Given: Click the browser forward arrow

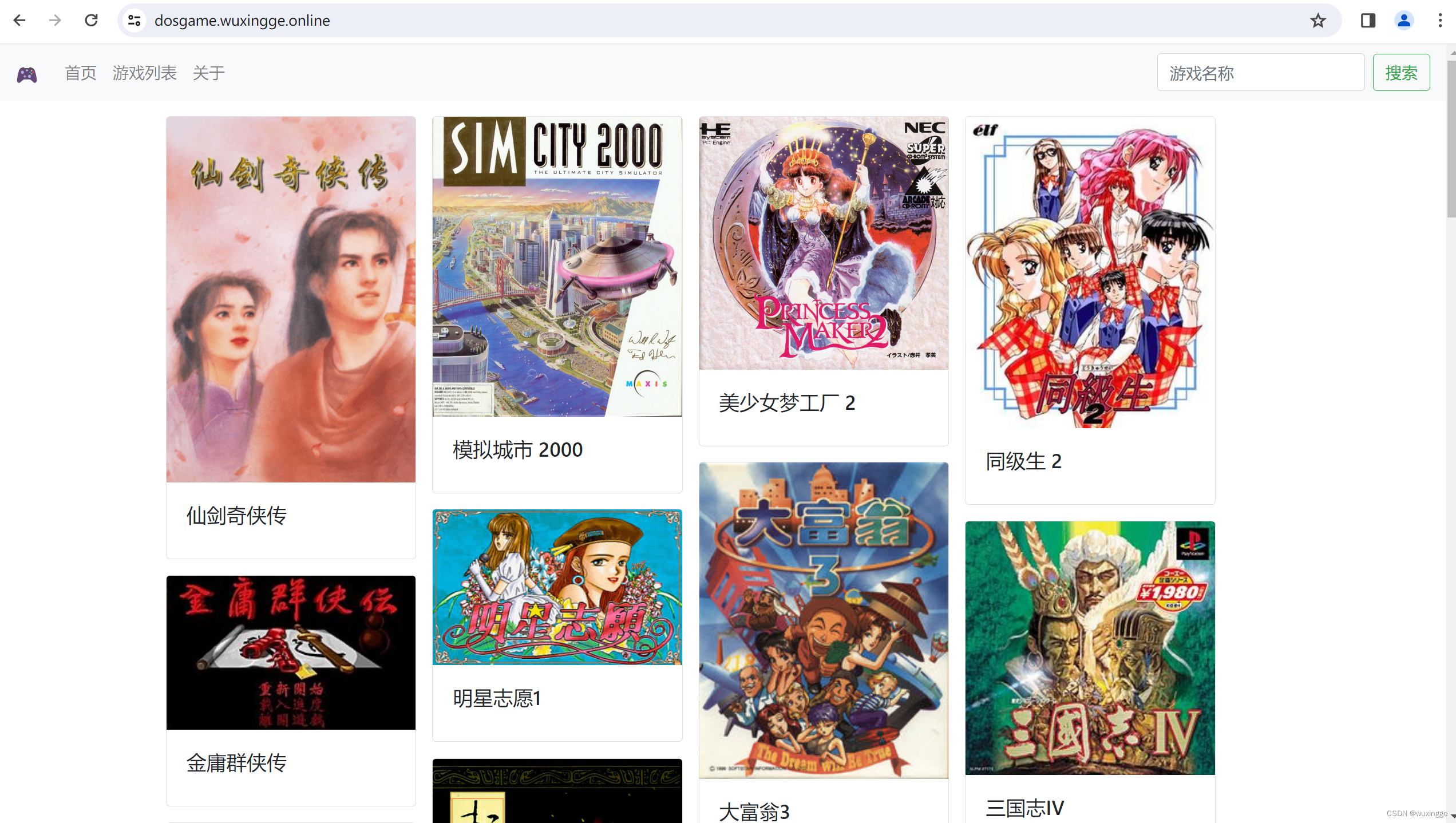Looking at the screenshot, I should [x=55, y=21].
